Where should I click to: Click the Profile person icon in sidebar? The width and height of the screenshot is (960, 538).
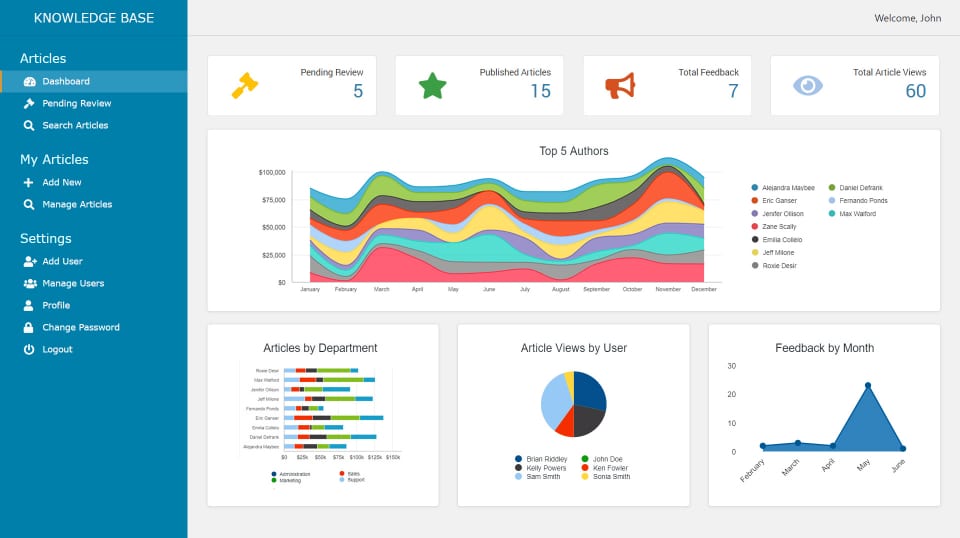(x=29, y=306)
